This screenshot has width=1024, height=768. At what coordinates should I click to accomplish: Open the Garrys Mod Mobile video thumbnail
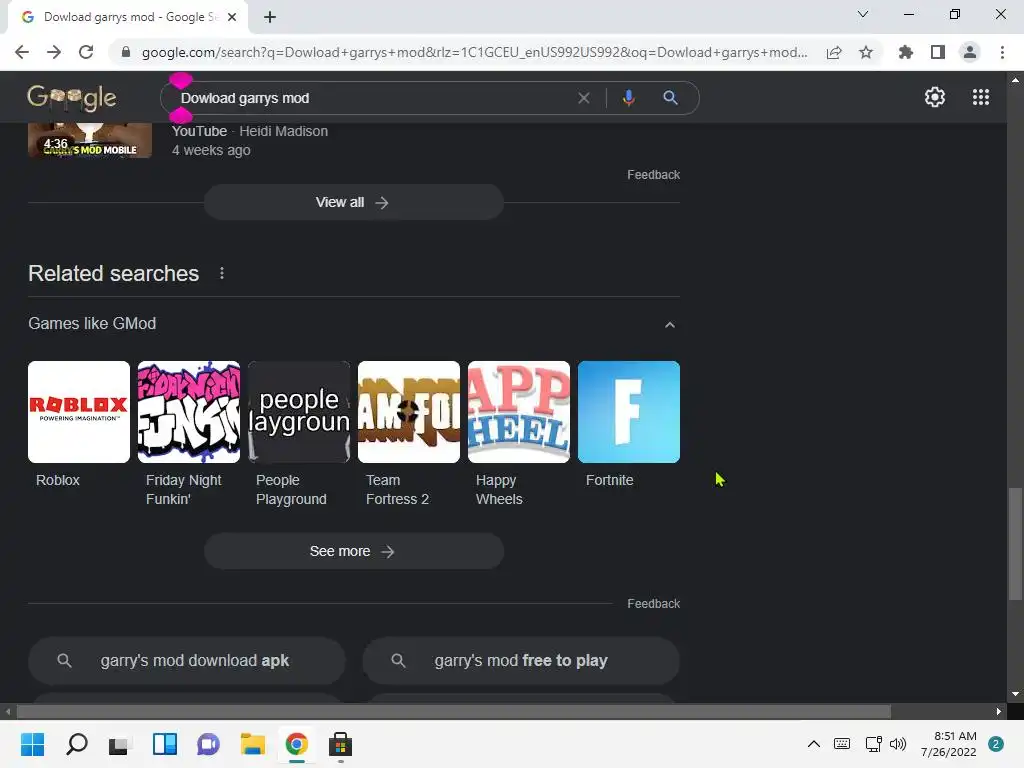pos(90,140)
